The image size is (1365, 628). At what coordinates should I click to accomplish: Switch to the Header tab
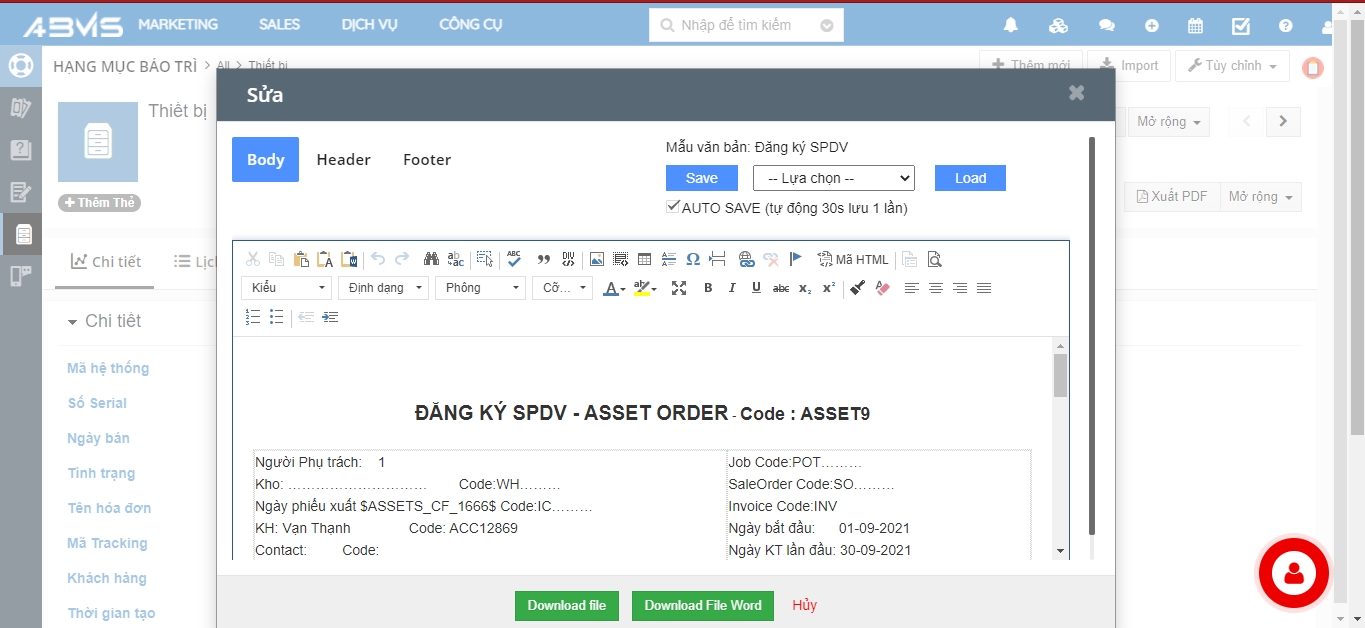coord(343,160)
